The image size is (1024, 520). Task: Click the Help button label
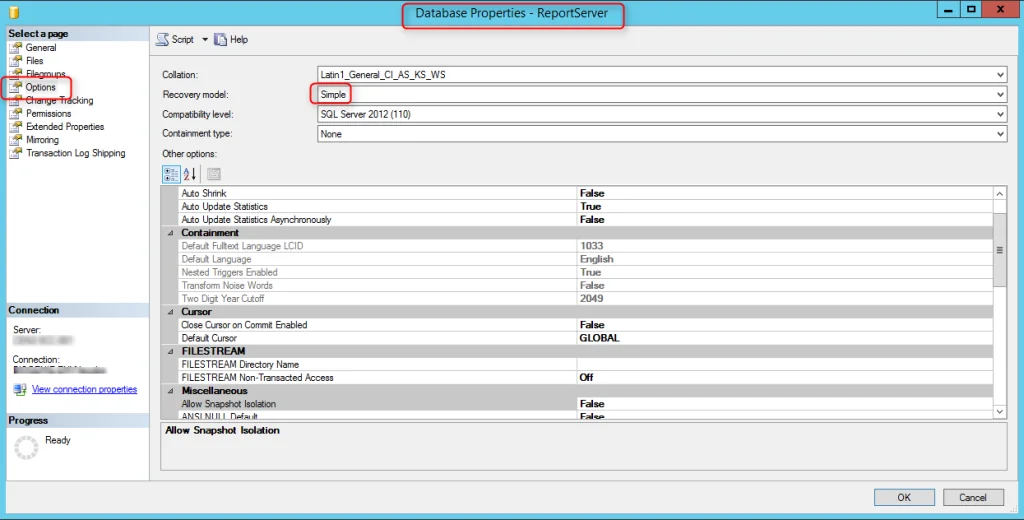click(239, 40)
